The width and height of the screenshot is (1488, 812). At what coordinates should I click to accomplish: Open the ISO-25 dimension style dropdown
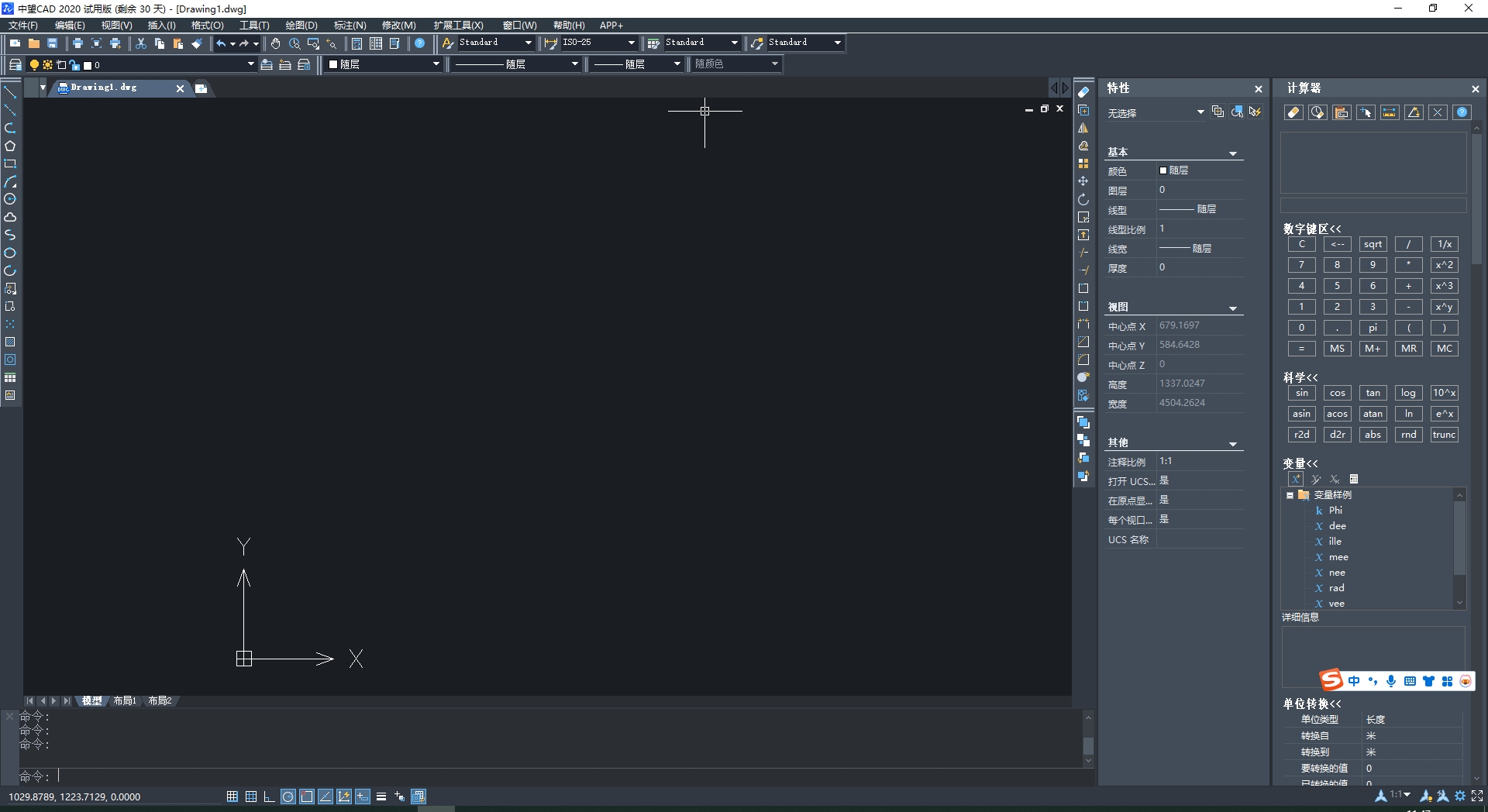631,43
